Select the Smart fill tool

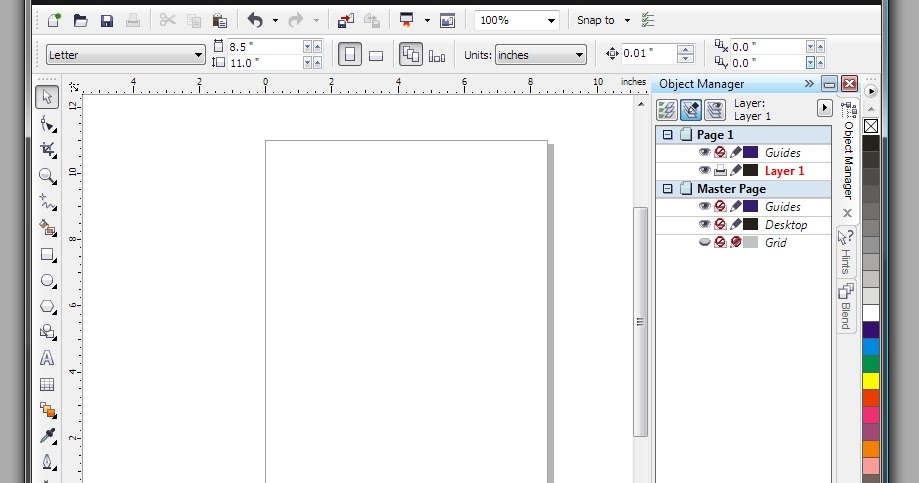(47, 227)
